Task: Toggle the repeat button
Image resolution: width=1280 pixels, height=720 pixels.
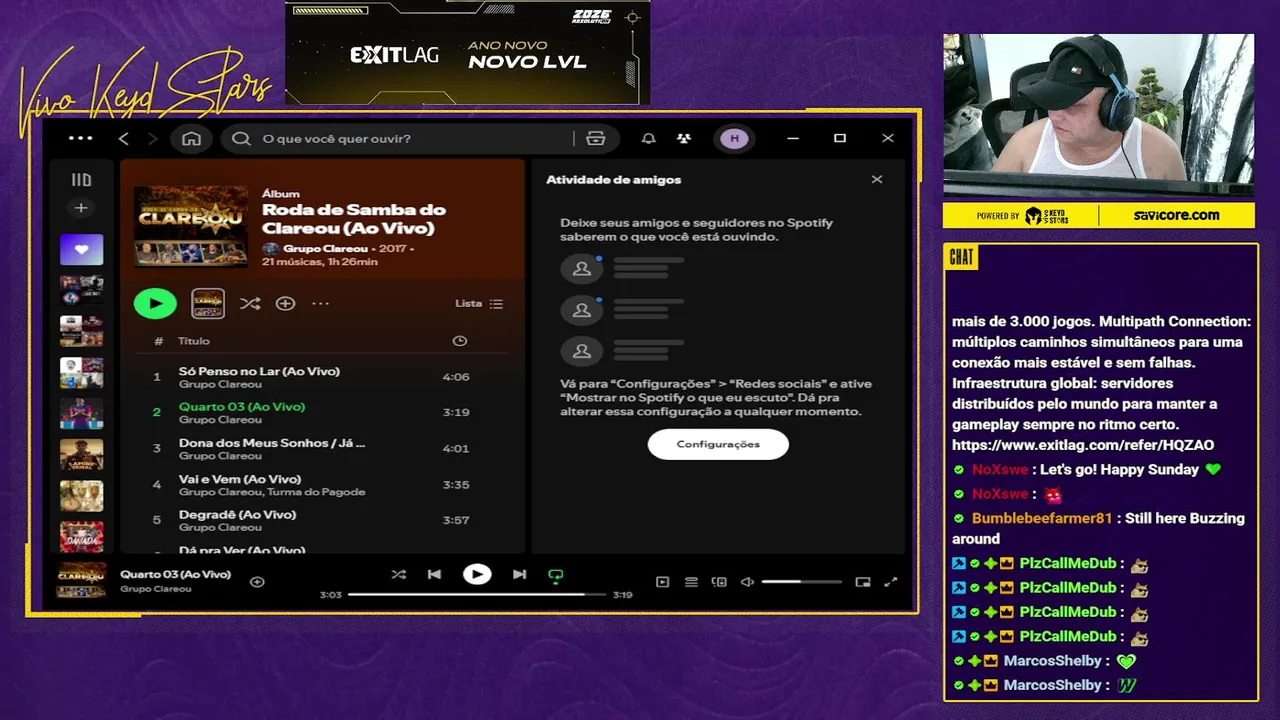Action: point(556,575)
